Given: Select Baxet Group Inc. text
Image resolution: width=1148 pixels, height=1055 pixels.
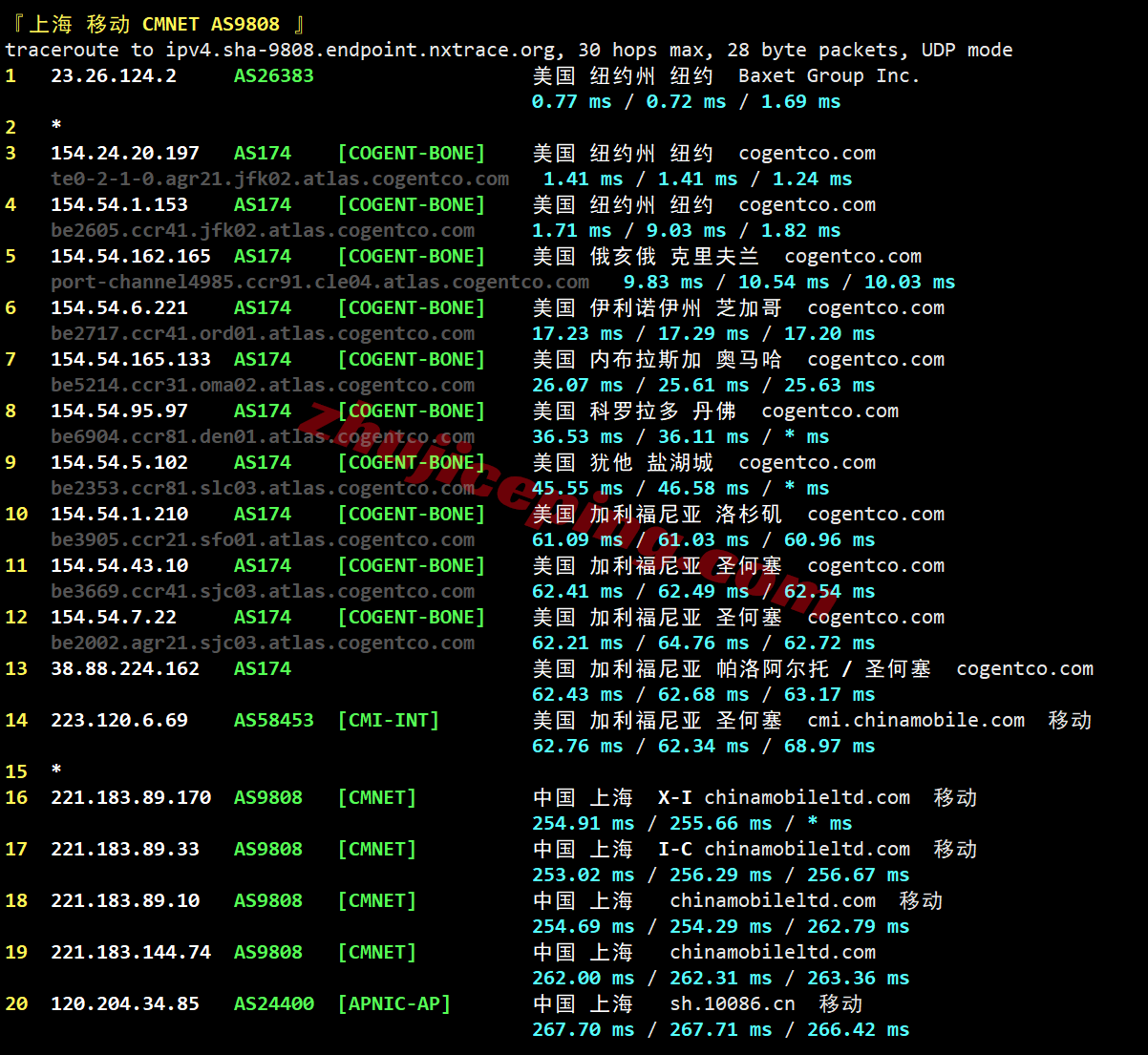Looking at the screenshot, I should [829, 75].
